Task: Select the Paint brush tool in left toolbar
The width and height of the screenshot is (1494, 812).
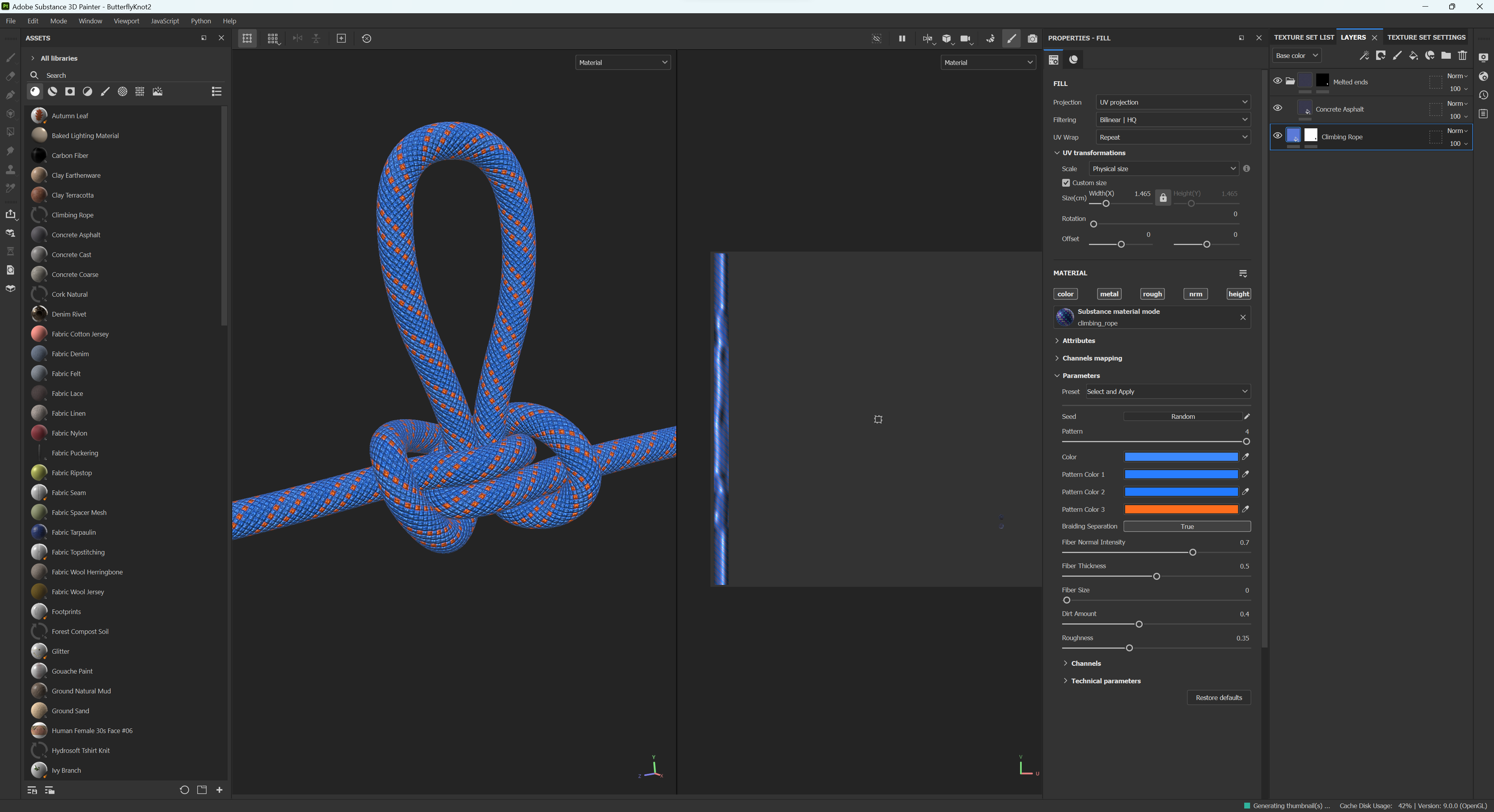Action: click(x=11, y=58)
